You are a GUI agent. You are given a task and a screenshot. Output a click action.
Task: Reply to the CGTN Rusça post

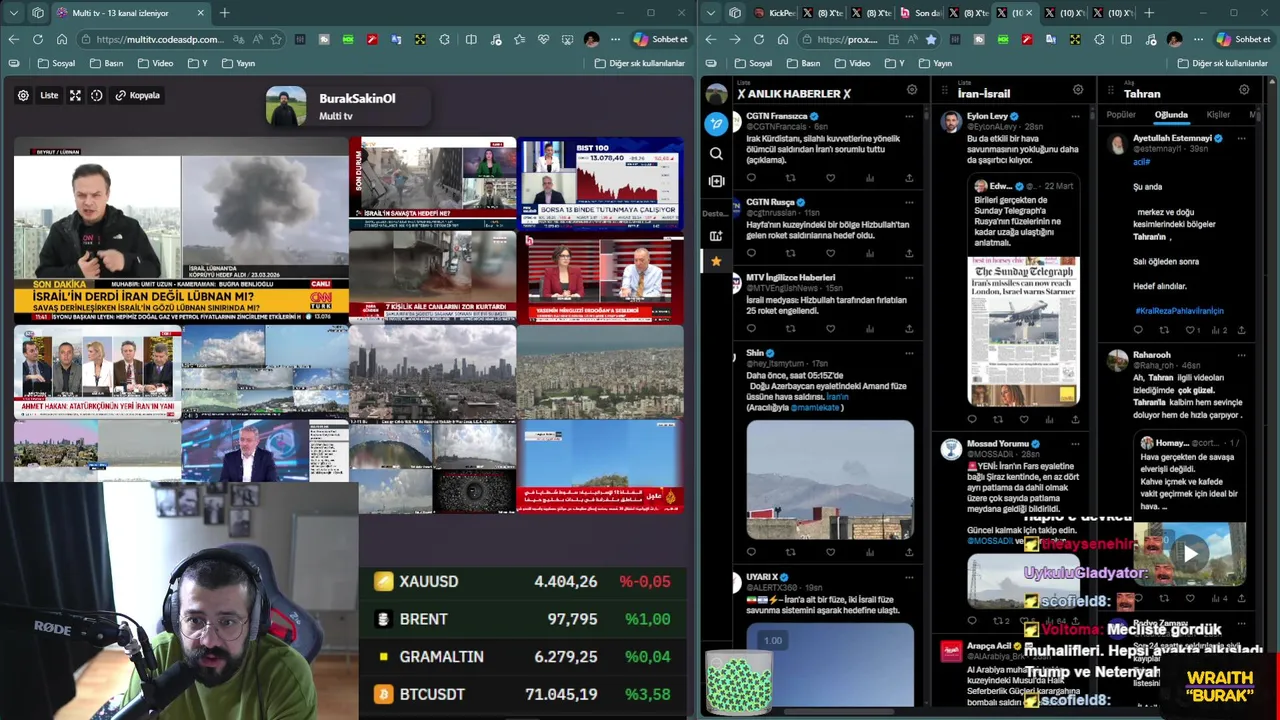[x=751, y=253]
